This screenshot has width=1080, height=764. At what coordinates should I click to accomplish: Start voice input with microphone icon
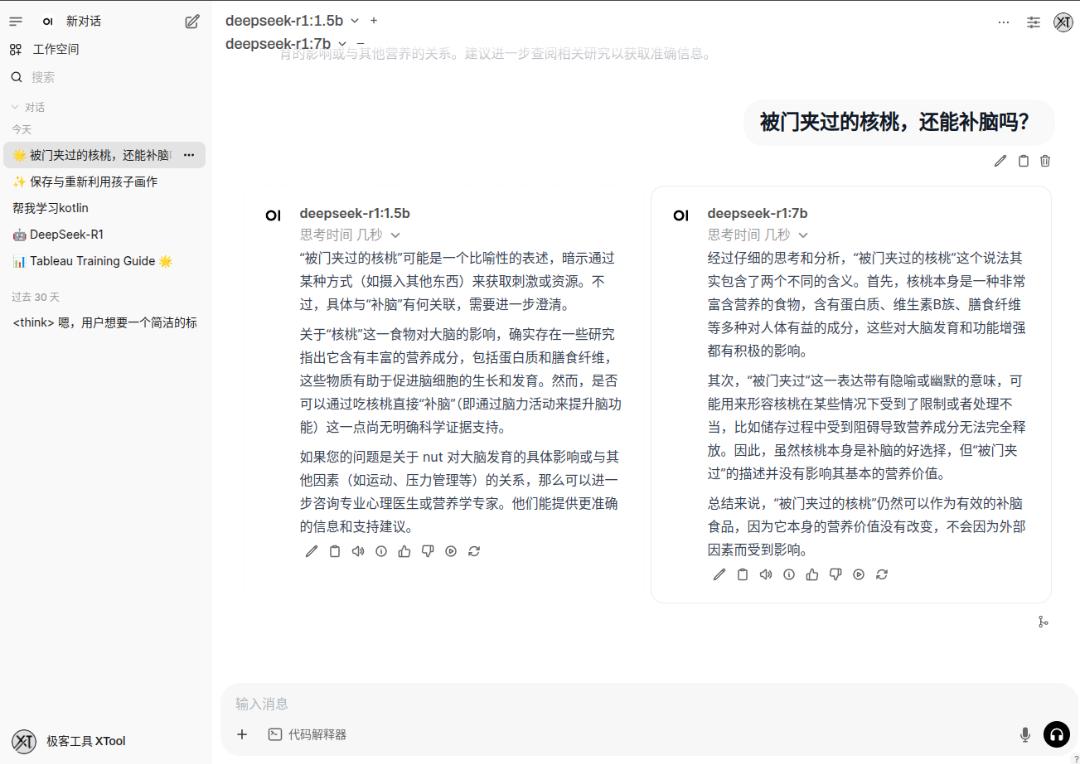pyautogui.click(x=1025, y=734)
